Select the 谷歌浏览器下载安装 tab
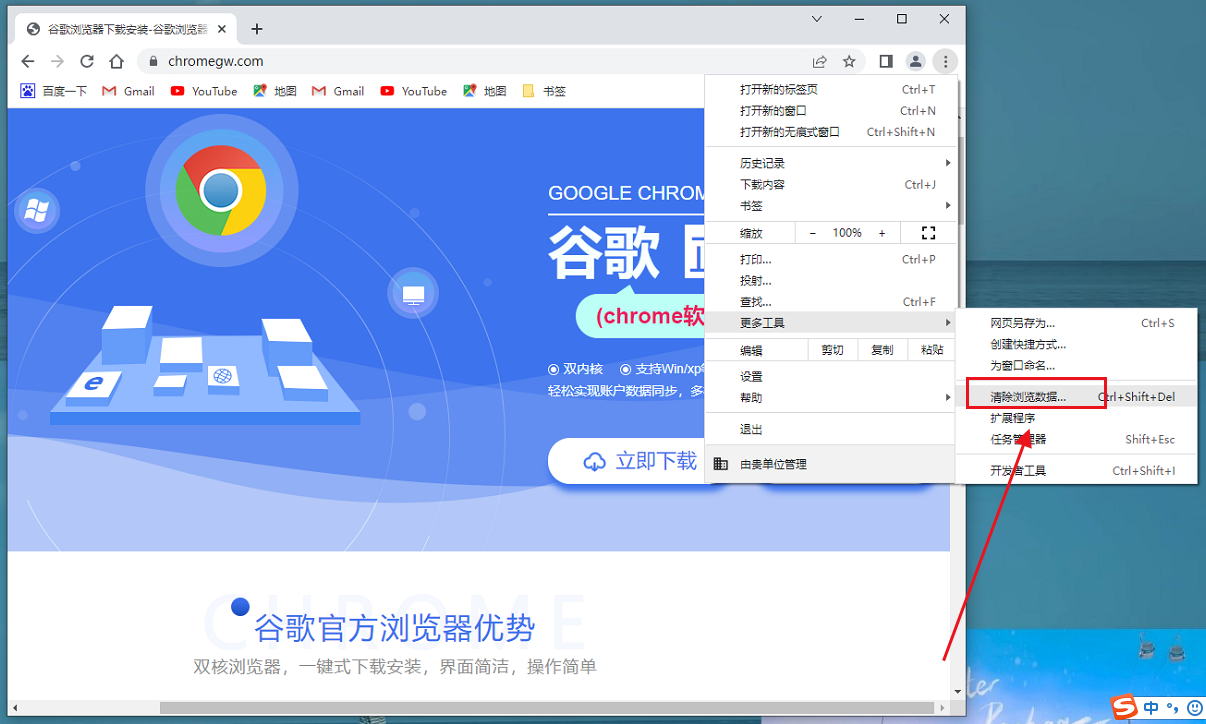 (x=128, y=29)
